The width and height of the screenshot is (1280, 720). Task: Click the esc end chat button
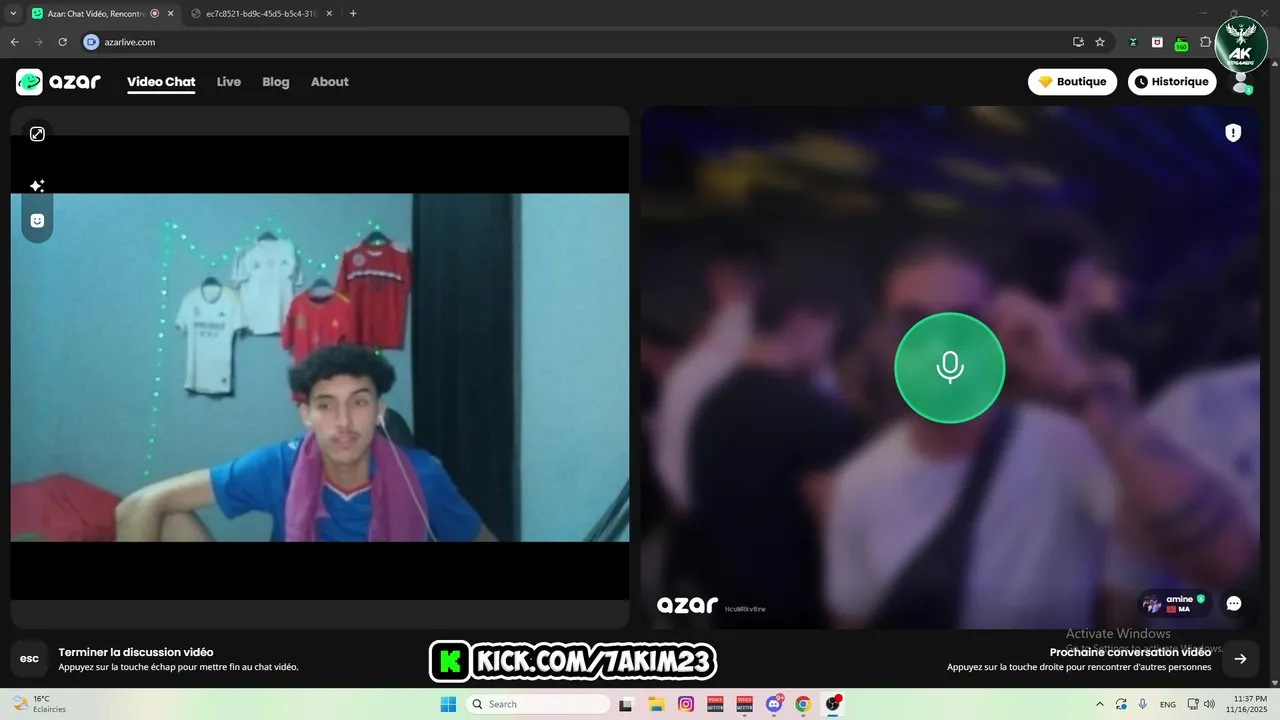[29, 658]
